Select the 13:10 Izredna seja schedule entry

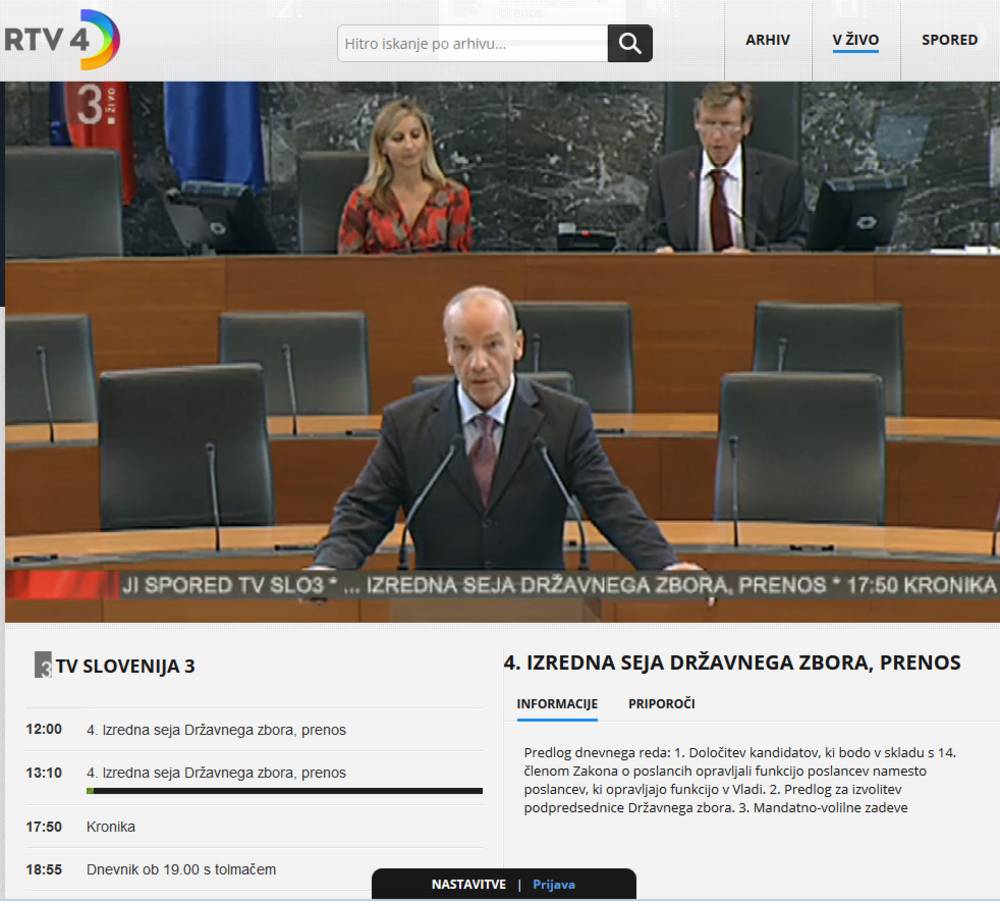click(x=216, y=773)
